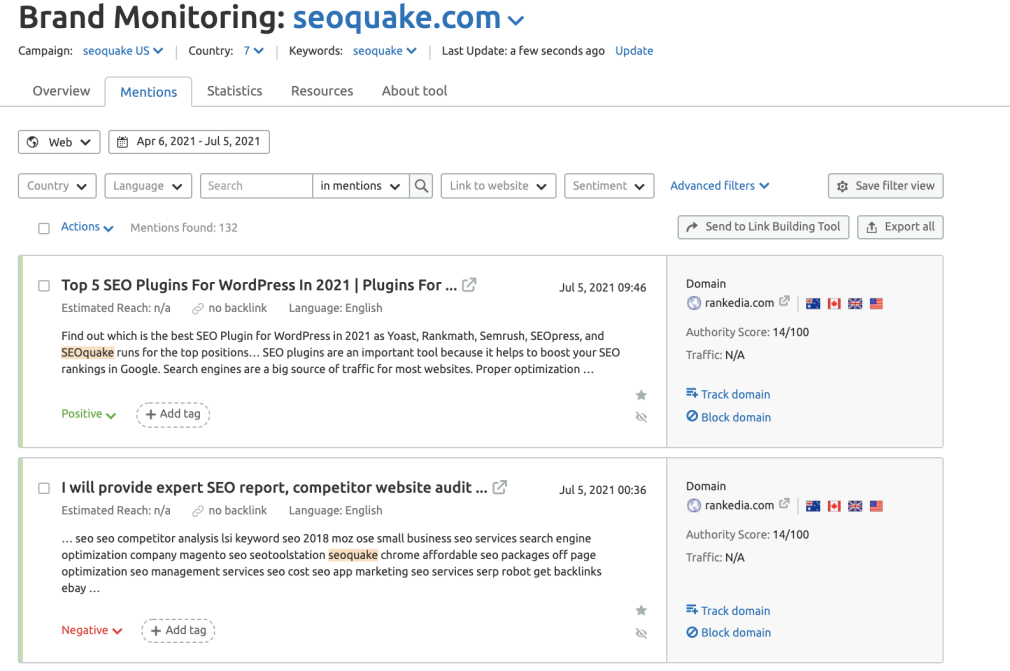Star the Top 5 SEO Plugins mention
Image resolution: width=1010 pixels, height=671 pixels.
point(641,395)
